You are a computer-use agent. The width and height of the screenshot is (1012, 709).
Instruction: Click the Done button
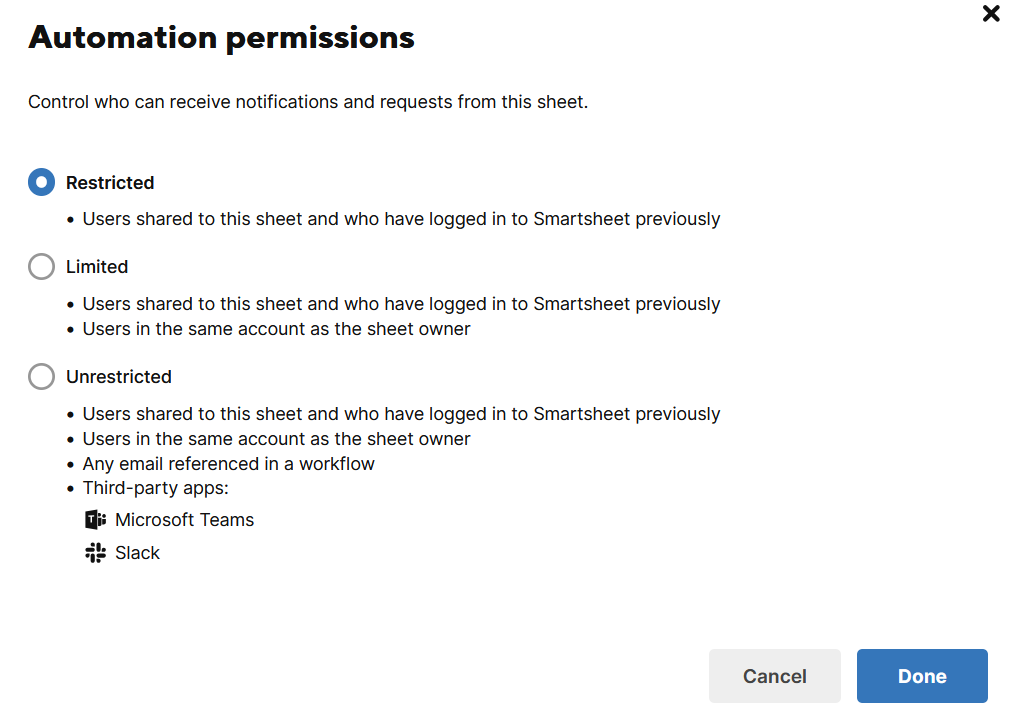pos(922,676)
